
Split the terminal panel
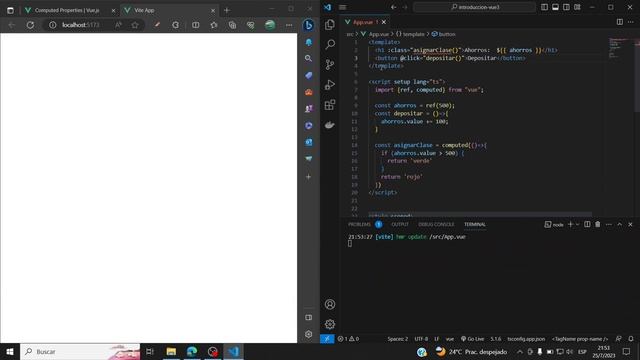click(x=587, y=224)
